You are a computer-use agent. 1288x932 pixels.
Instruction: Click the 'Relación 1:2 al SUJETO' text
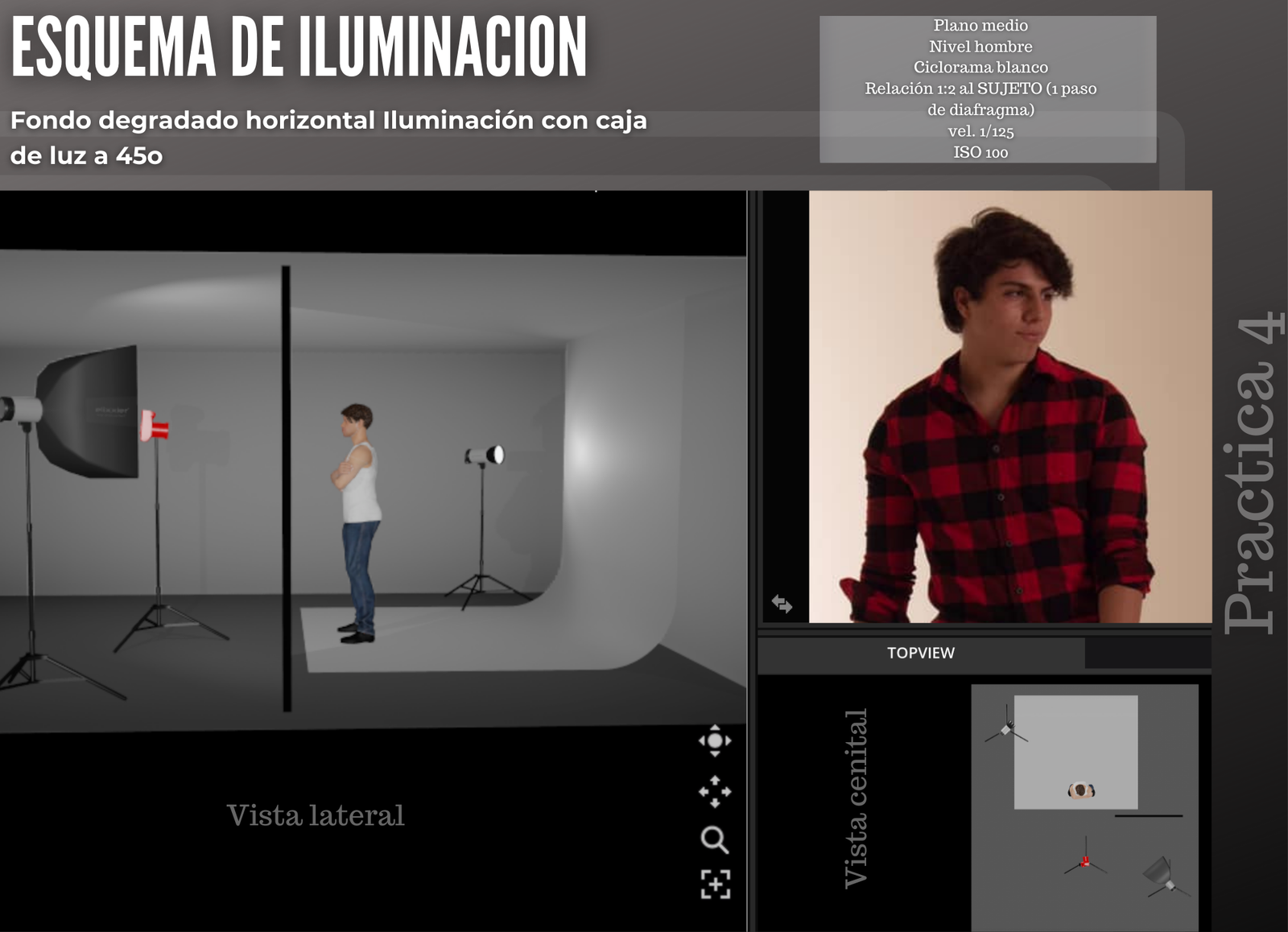point(953,89)
